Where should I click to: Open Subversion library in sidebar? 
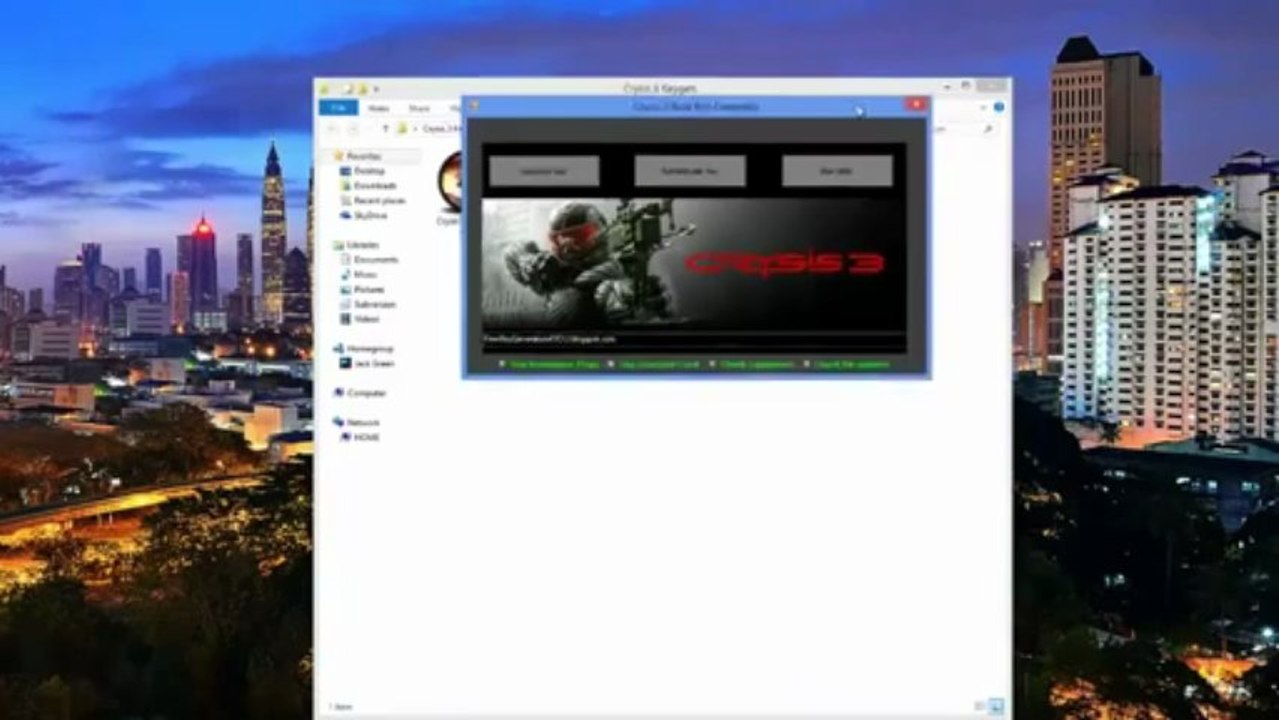(375, 304)
